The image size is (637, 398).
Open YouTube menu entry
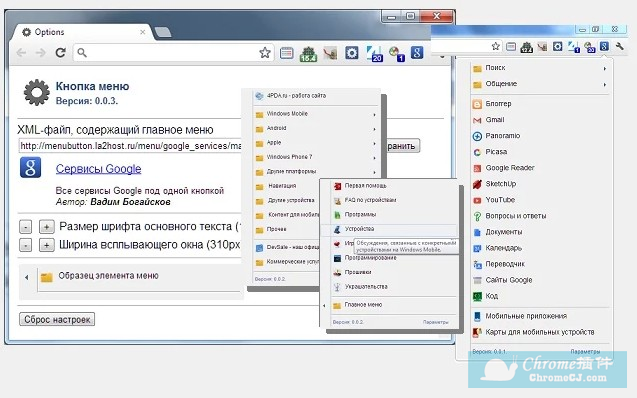click(540, 200)
